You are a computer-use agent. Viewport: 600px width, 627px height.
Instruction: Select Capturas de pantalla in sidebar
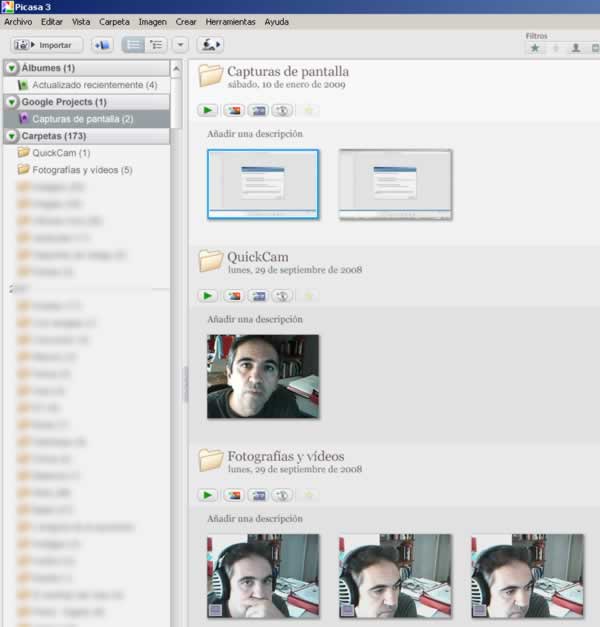[x=87, y=119]
